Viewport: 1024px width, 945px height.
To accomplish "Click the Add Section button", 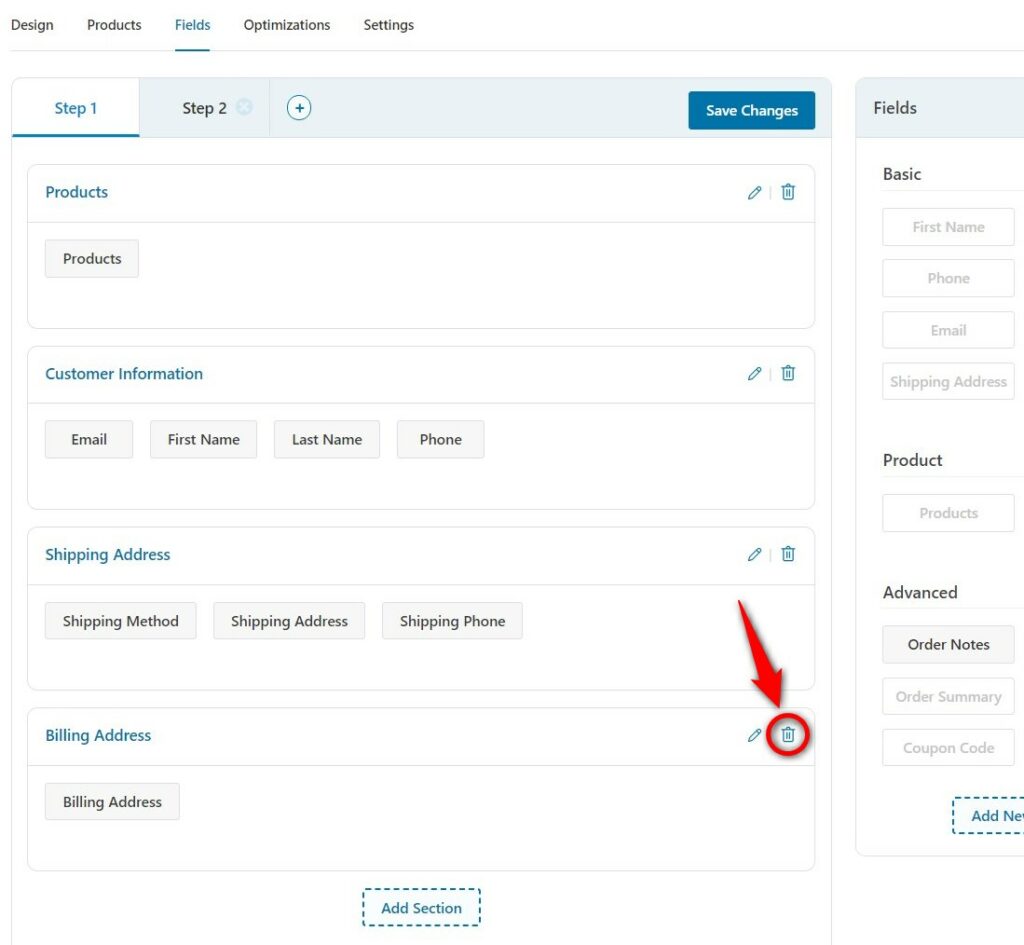I will click(x=421, y=907).
